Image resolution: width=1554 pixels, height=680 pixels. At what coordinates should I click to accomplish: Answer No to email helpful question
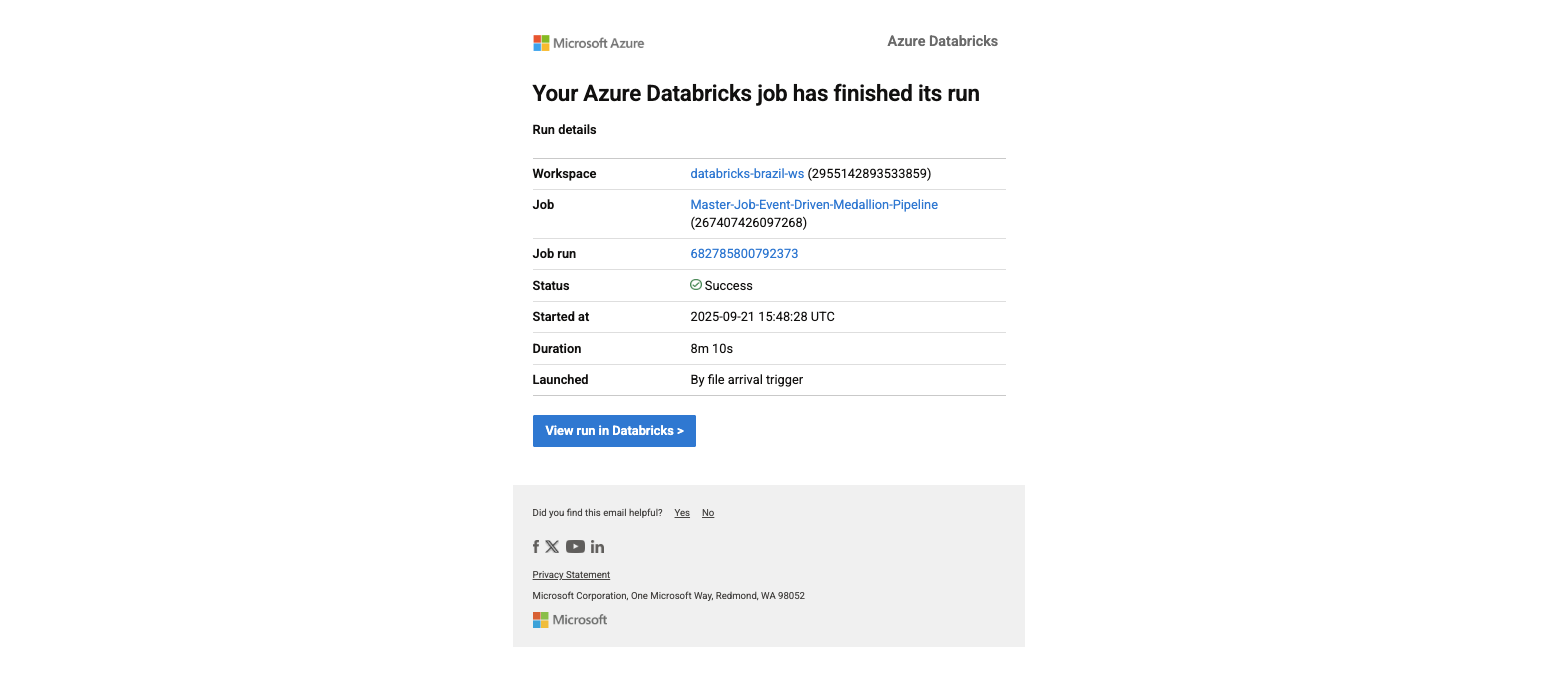coord(708,513)
